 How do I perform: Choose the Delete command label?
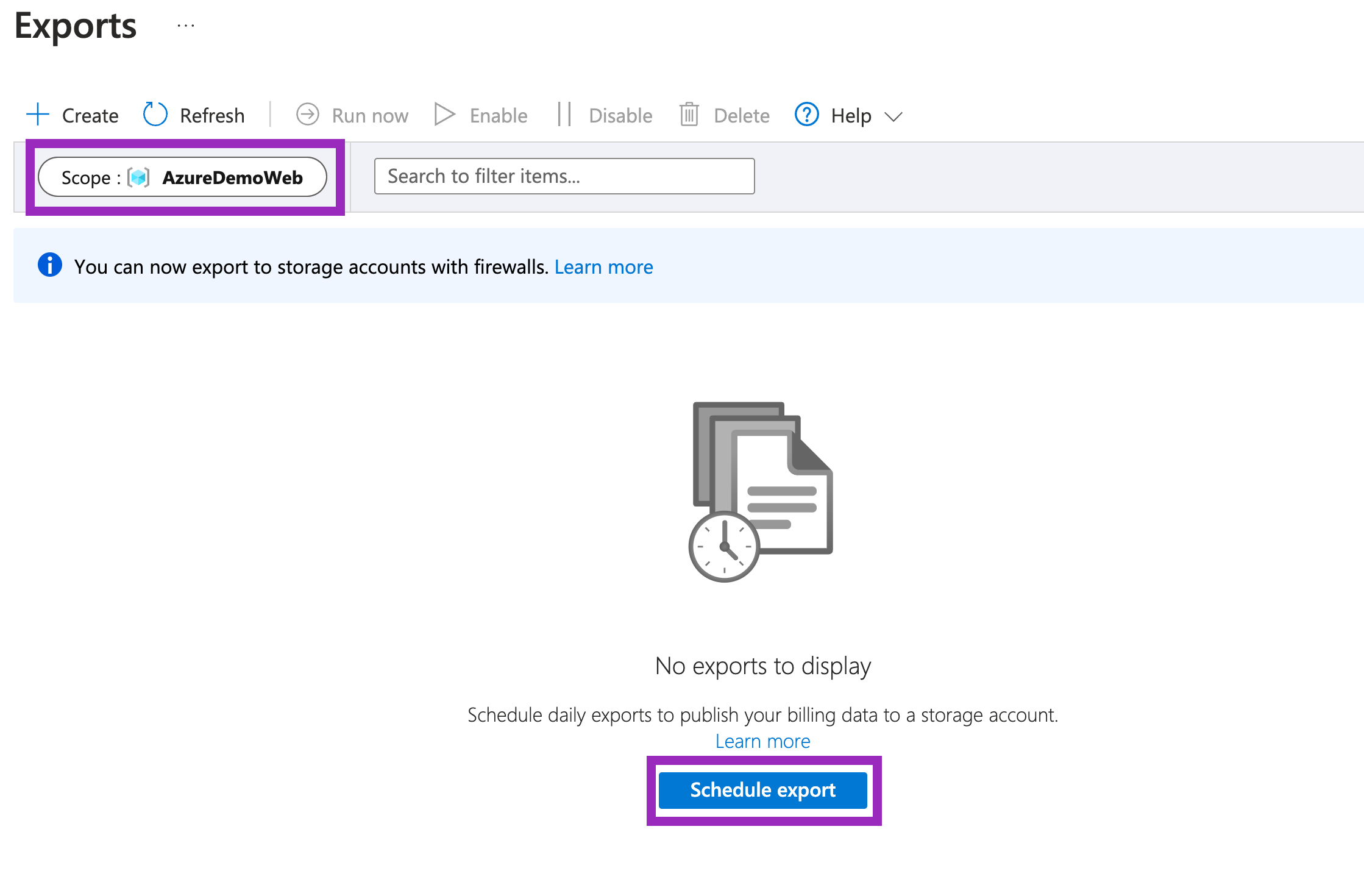pos(742,116)
